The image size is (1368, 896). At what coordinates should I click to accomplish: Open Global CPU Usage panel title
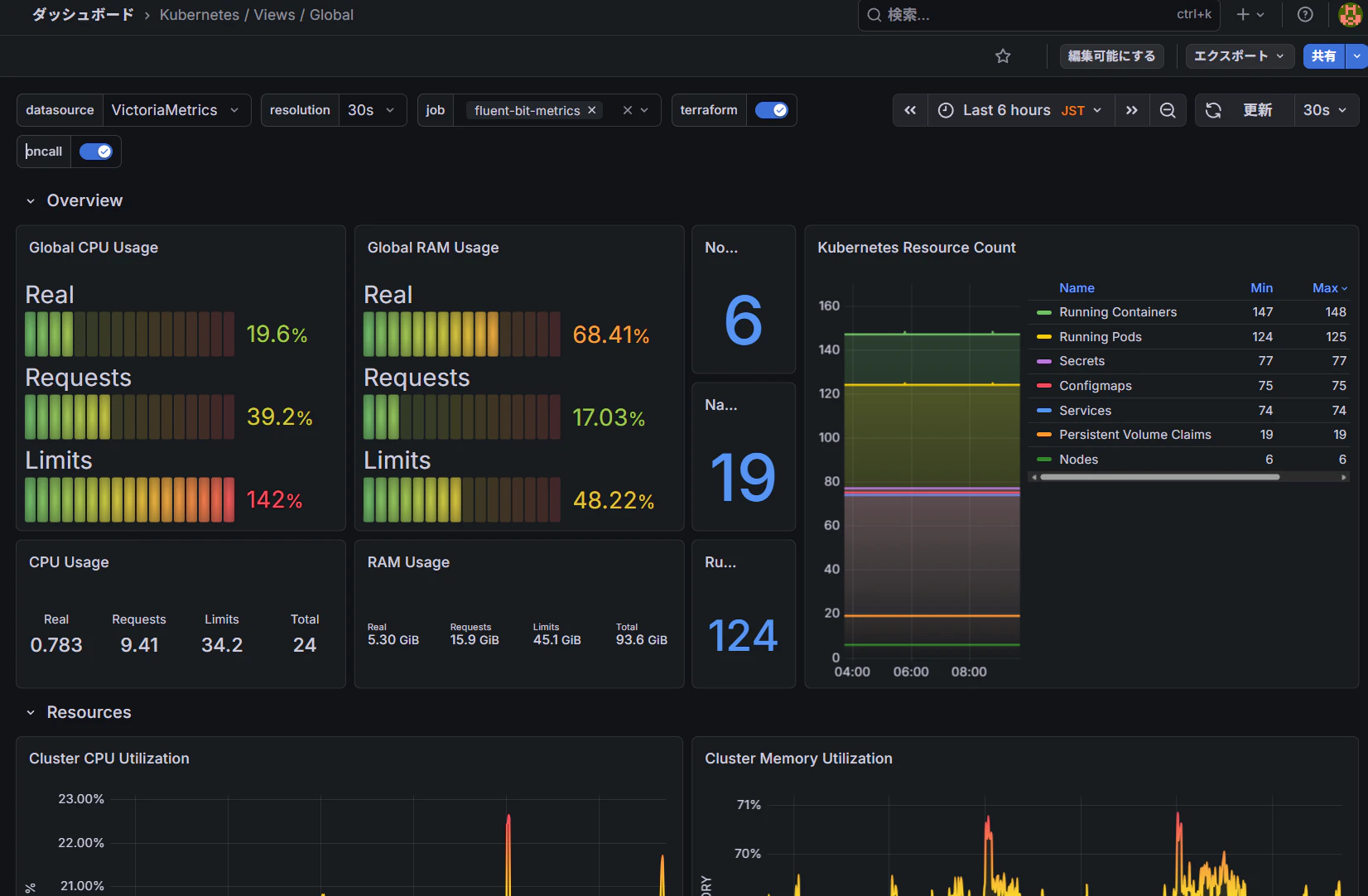(94, 248)
